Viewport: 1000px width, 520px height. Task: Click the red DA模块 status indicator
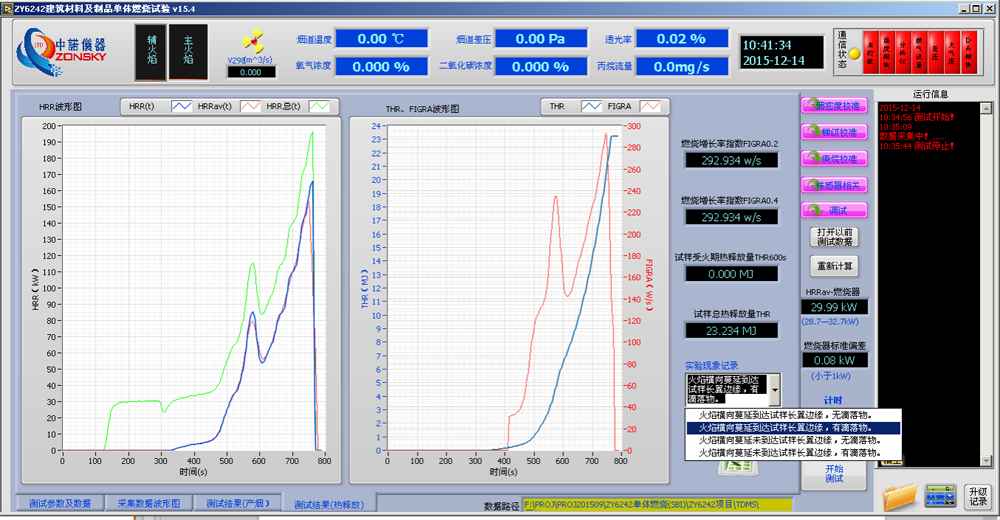[968, 52]
